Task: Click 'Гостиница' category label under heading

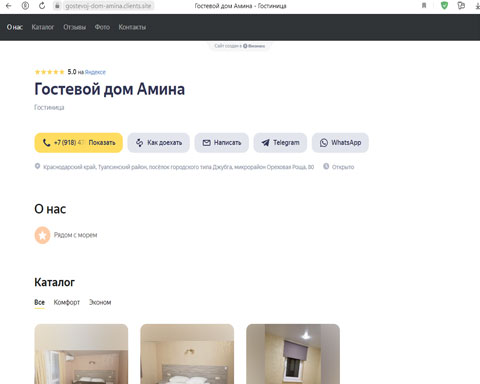Action: (x=49, y=107)
